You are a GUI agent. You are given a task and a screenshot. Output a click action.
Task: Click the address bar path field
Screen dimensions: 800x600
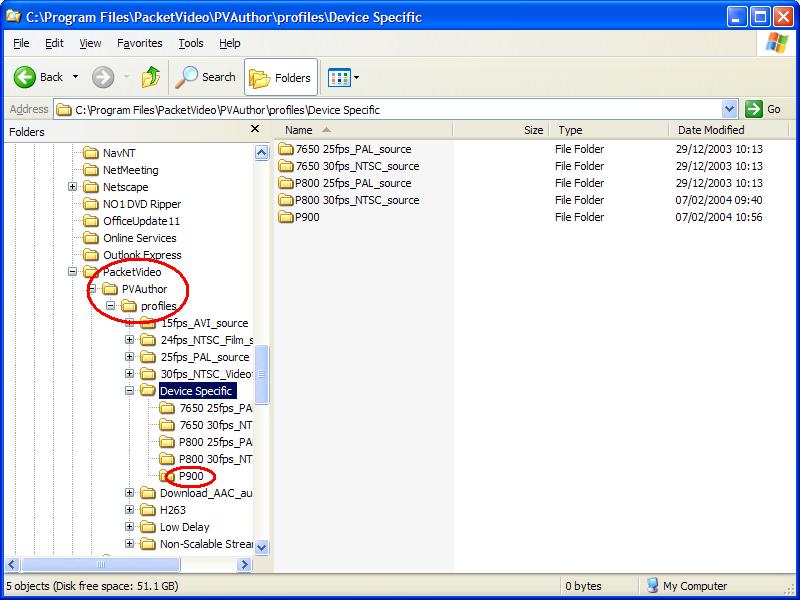[x=388, y=109]
